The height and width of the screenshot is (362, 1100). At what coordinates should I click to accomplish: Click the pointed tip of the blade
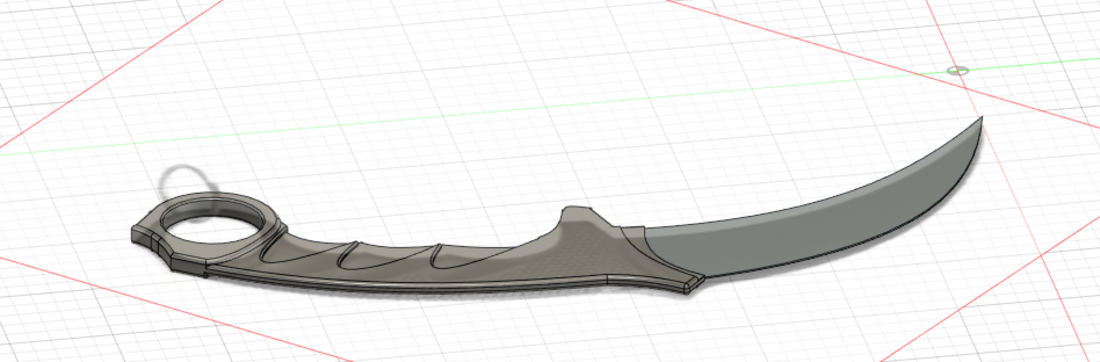pos(981,119)
